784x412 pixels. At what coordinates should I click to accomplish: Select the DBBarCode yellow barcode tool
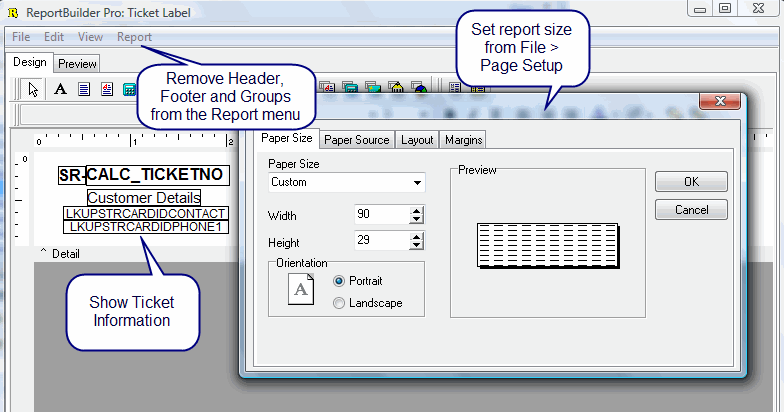pyautogui.click(x=396, y=89)
